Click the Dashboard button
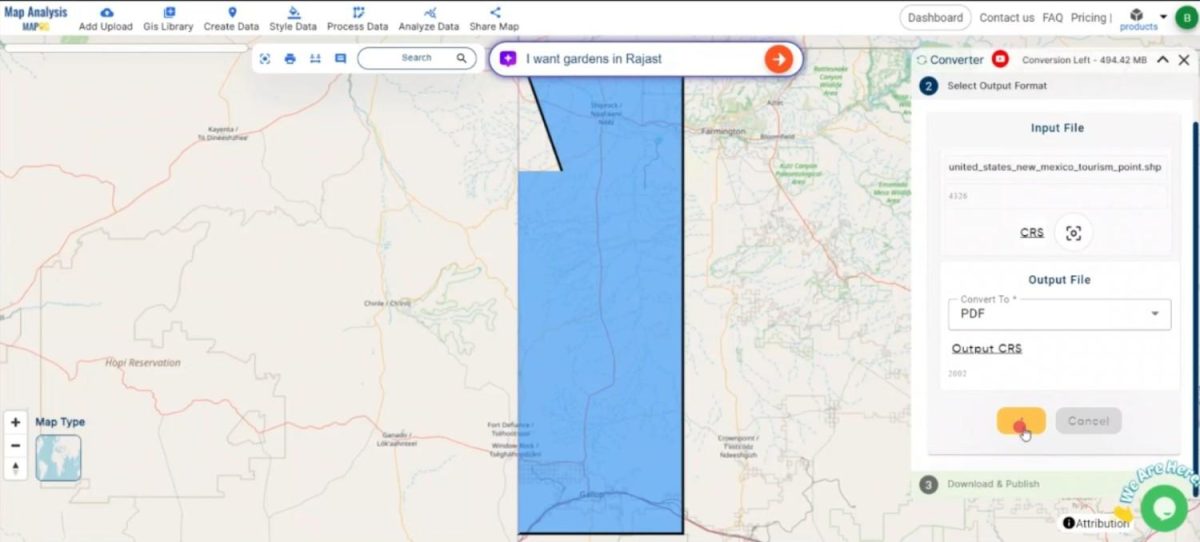 (935, 17)
